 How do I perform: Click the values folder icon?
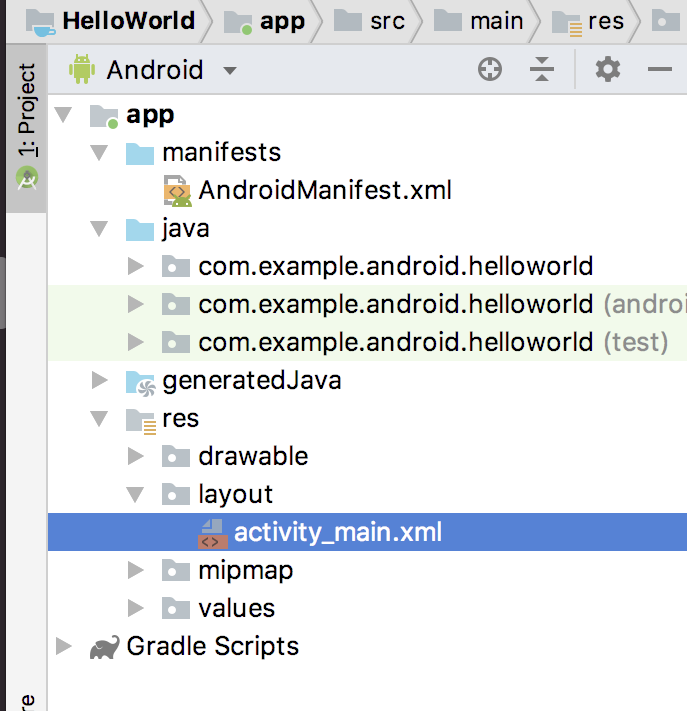pyautogui.click(x=176, y=609)
